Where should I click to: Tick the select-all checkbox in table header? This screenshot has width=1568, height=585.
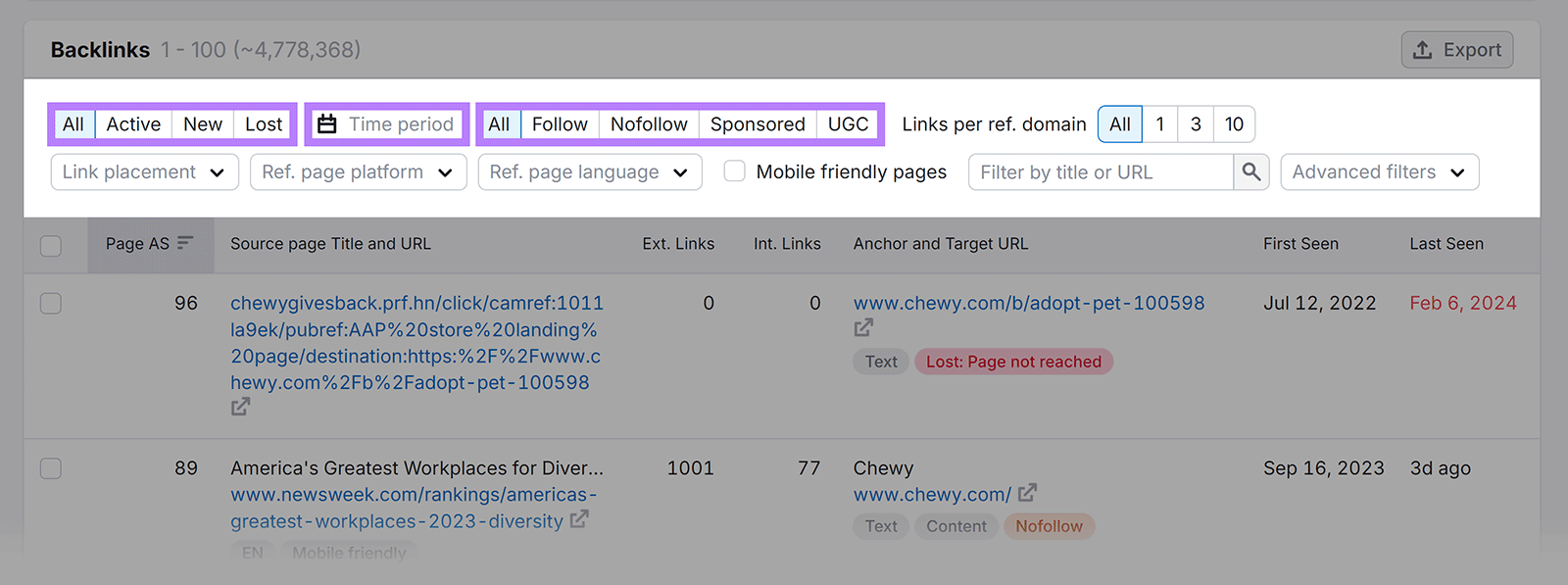(51, 245)
